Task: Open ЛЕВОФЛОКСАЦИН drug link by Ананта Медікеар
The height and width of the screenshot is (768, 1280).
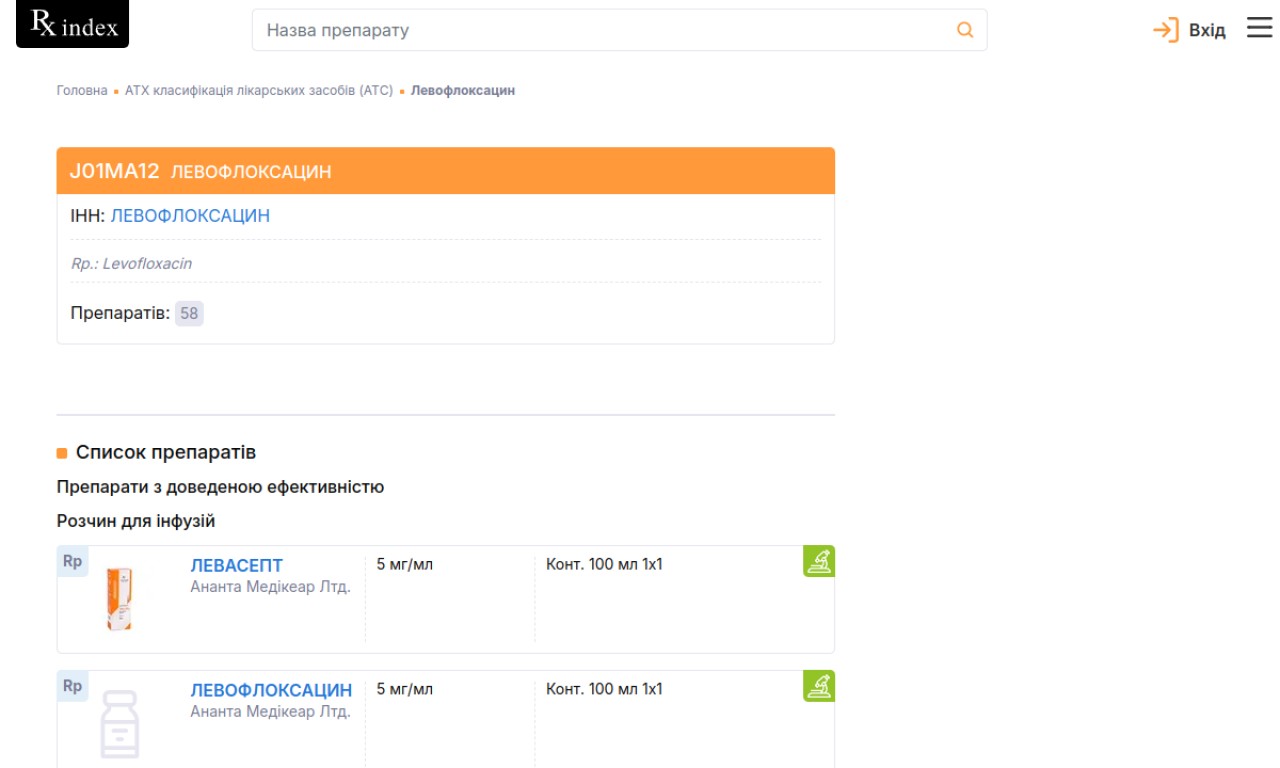Action: pos(271,690)
